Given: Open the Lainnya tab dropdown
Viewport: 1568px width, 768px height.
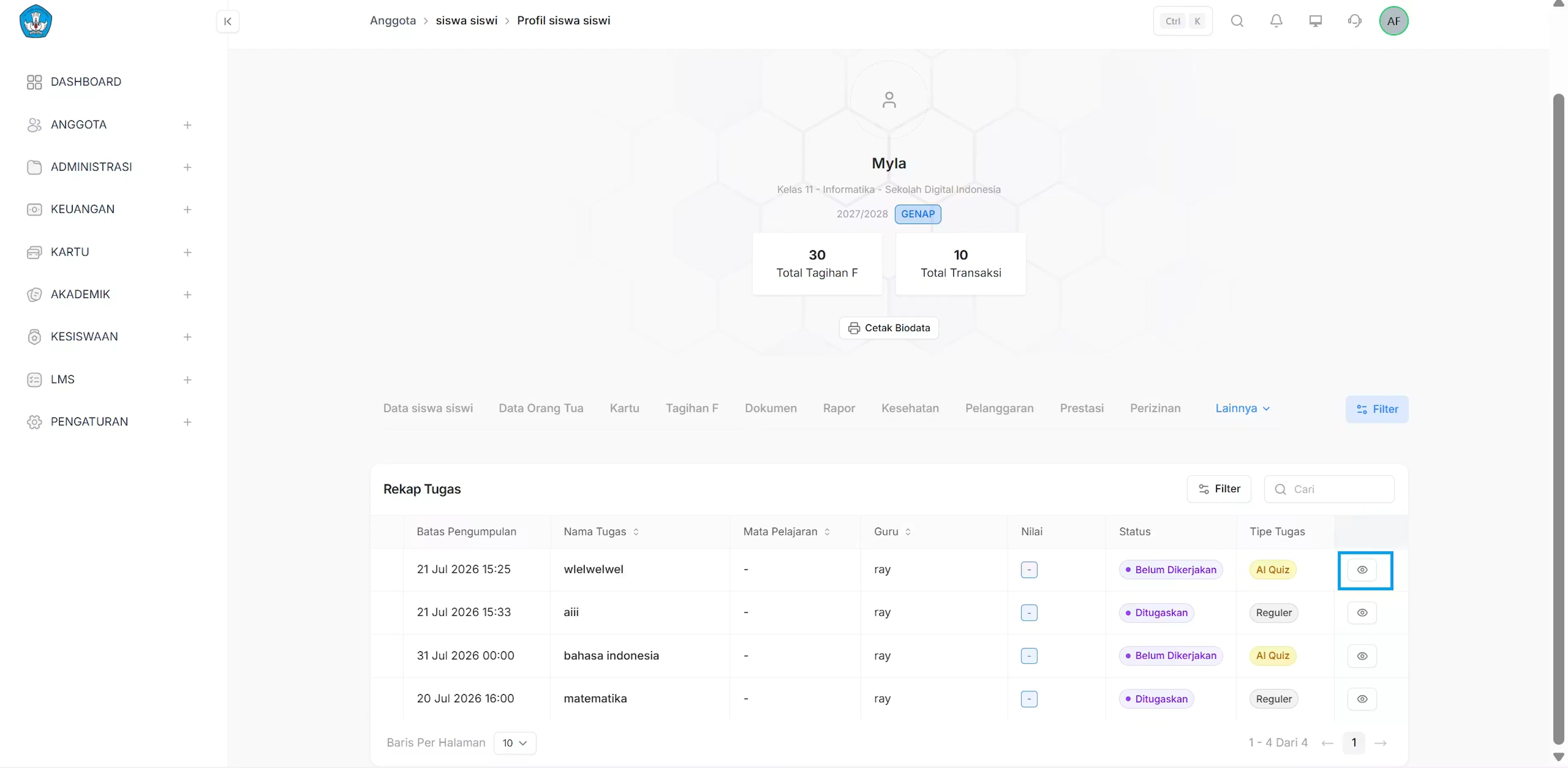Looking at the screenshot, I should (x=1242, y=408).
